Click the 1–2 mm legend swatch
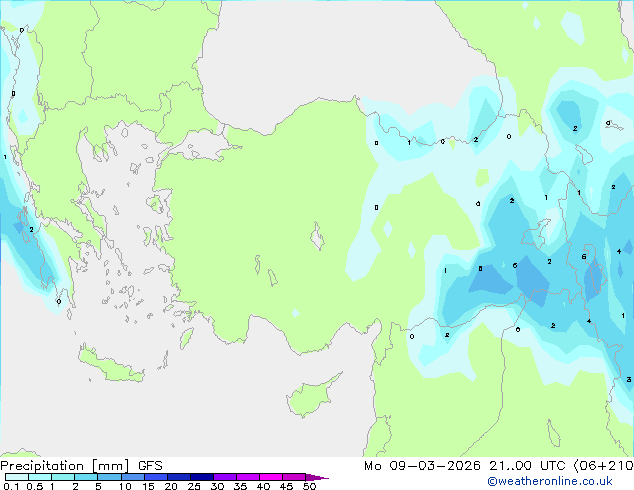Screen dimensions: 634x490 pyautogui.click(x=63, y=477)
